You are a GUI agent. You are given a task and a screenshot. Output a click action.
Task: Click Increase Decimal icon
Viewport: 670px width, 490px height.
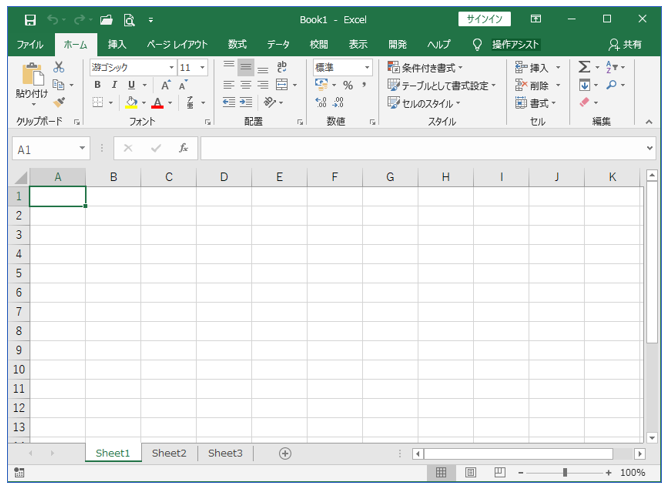tap(321, 102)
